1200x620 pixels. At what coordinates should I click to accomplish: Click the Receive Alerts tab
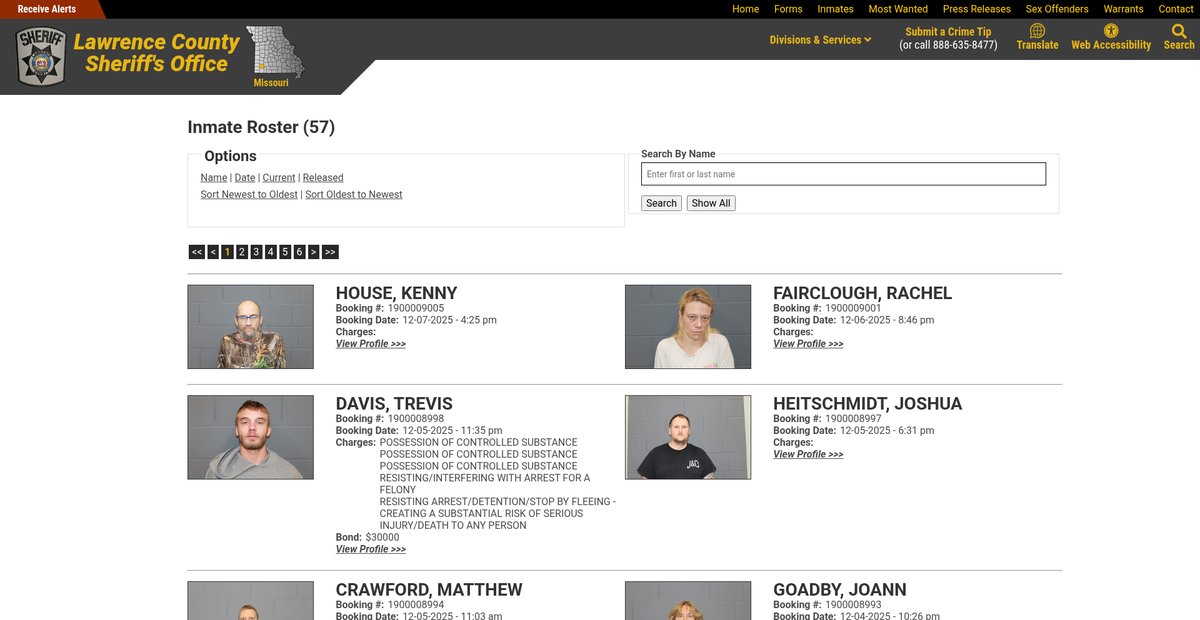(x=47, y=9)
